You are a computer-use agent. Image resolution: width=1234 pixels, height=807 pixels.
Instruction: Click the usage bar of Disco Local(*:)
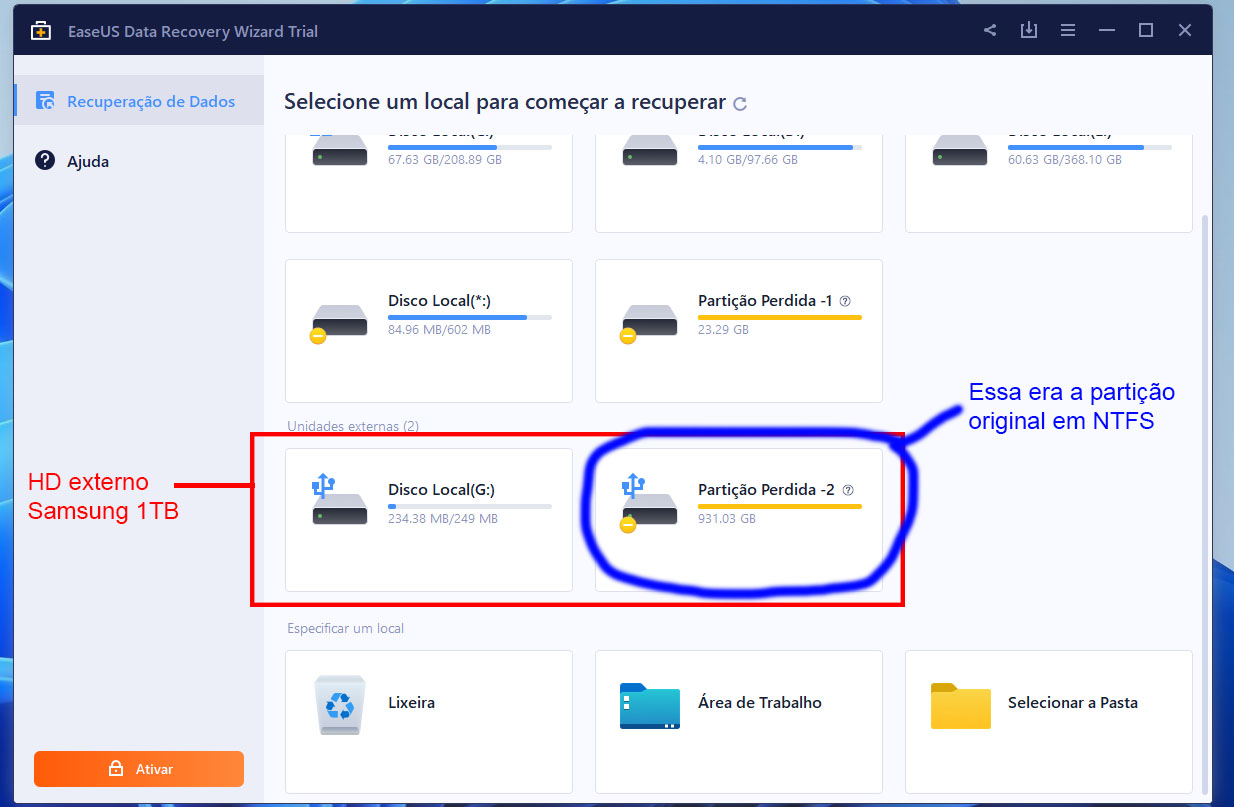coord(470,317)
